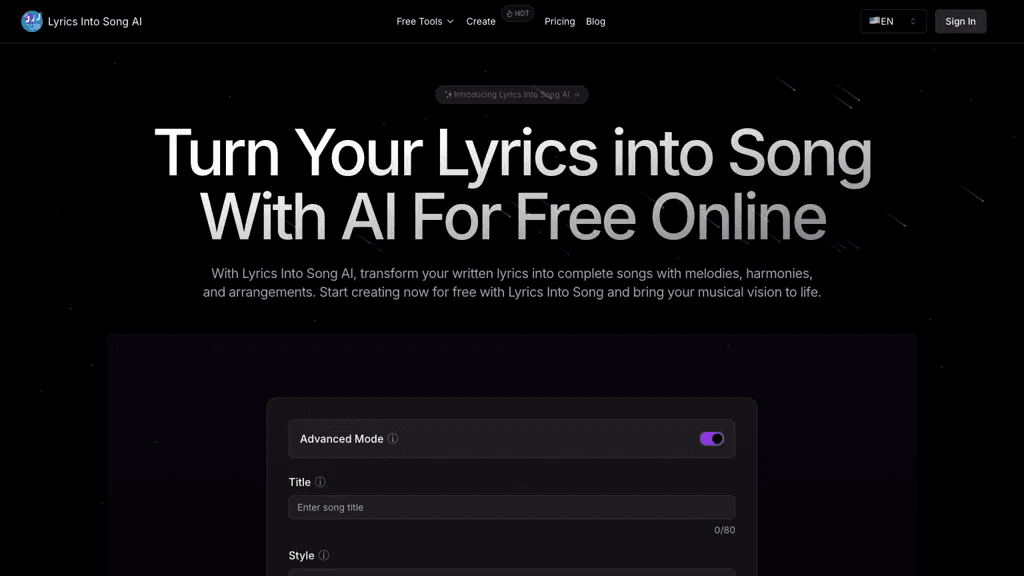
Task: Go to the Pricing page
Action: 560,22
